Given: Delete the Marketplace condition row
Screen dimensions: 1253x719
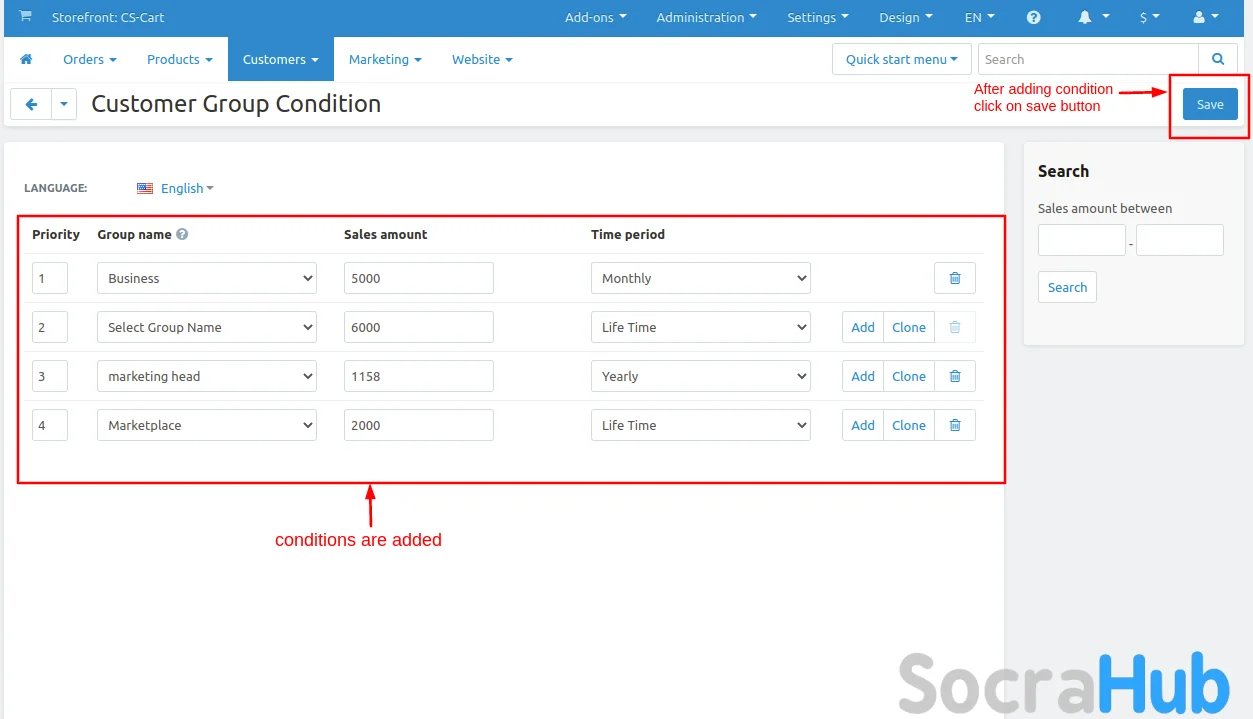Looking at the screenshot, I should [954, 425].
